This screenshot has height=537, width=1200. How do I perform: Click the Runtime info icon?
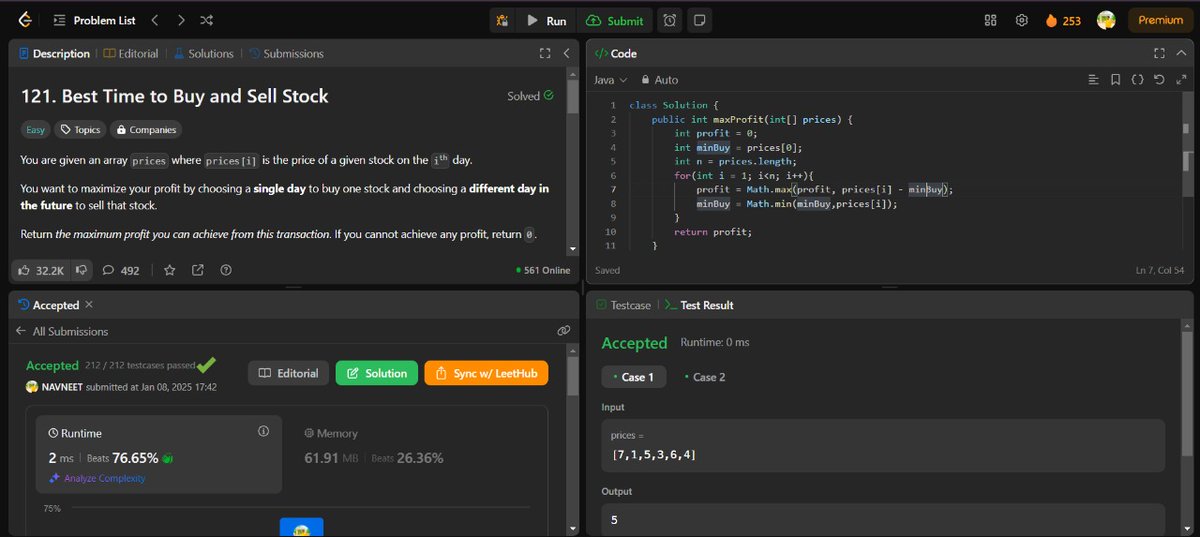[x=264, y=431]
